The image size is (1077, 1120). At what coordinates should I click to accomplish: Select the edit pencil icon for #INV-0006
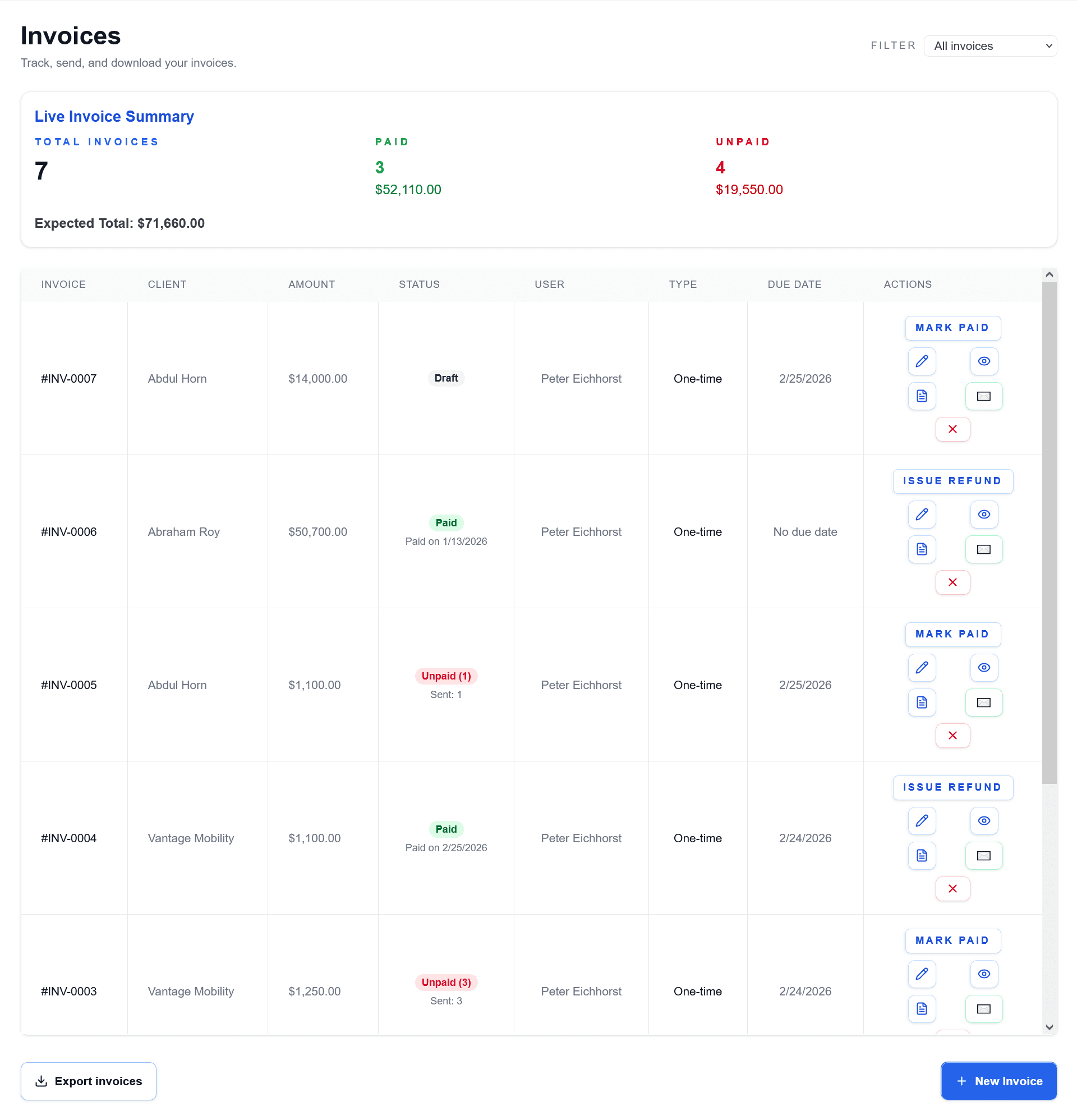[x=922, y=515]
